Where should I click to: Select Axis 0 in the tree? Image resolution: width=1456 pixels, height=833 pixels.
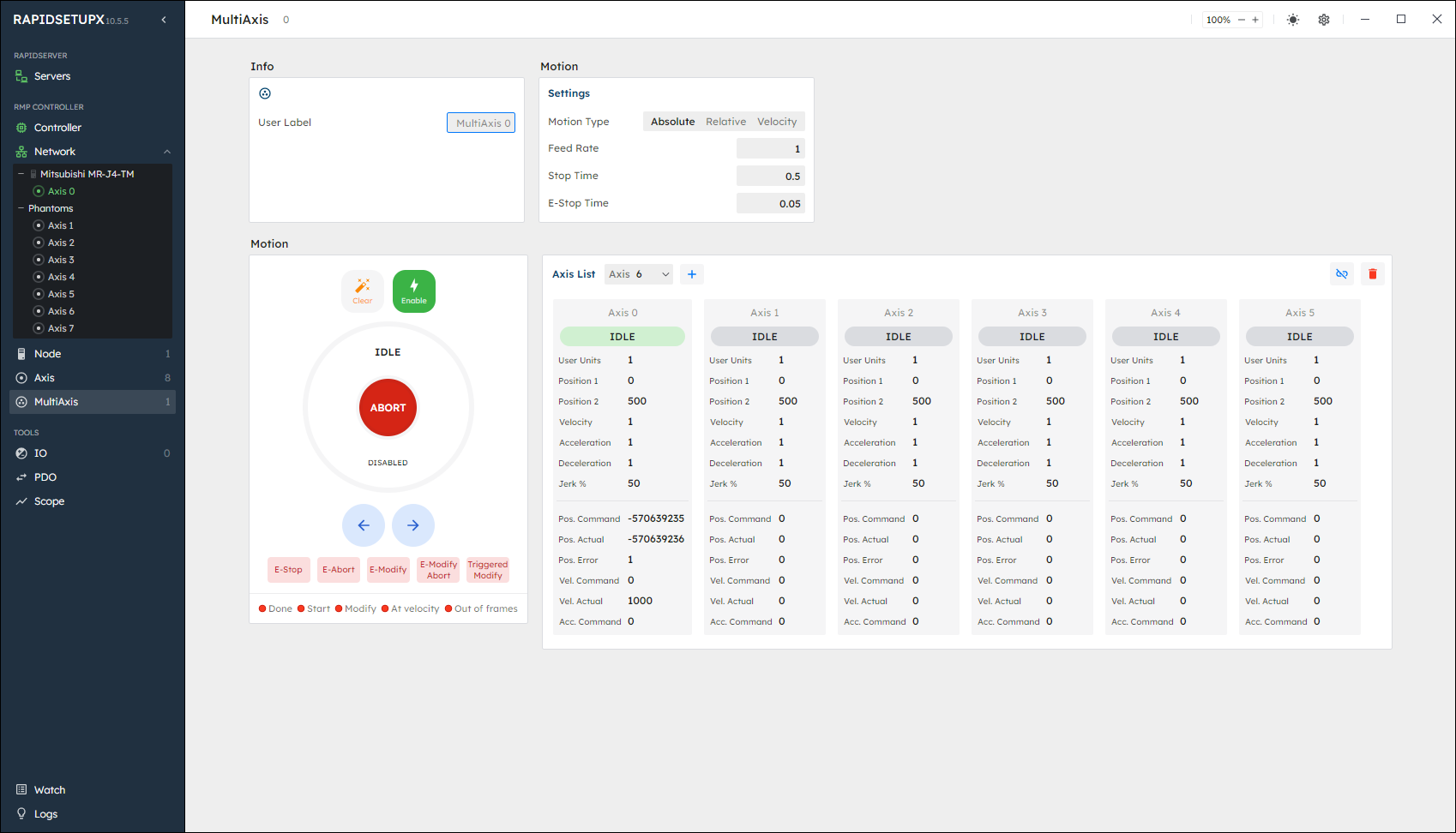(61, 191)
